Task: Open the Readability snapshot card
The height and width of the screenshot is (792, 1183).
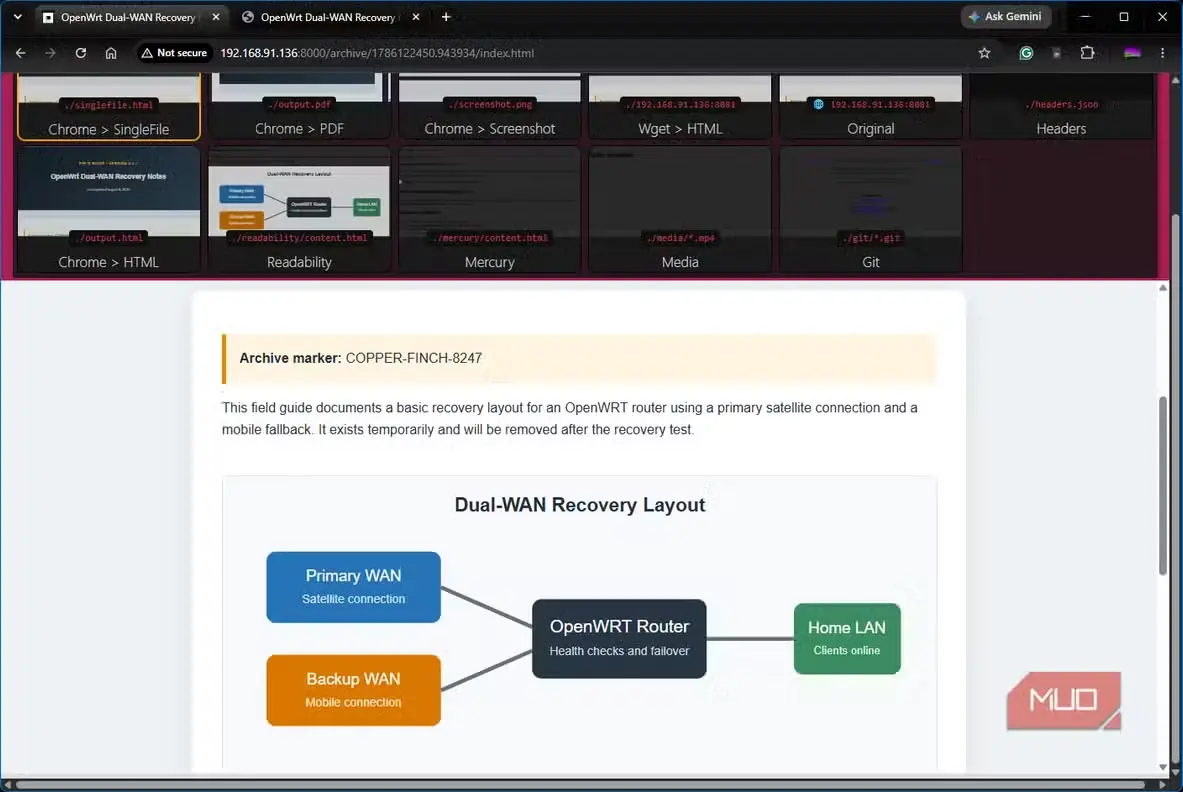Action: (x=300, y=210)
